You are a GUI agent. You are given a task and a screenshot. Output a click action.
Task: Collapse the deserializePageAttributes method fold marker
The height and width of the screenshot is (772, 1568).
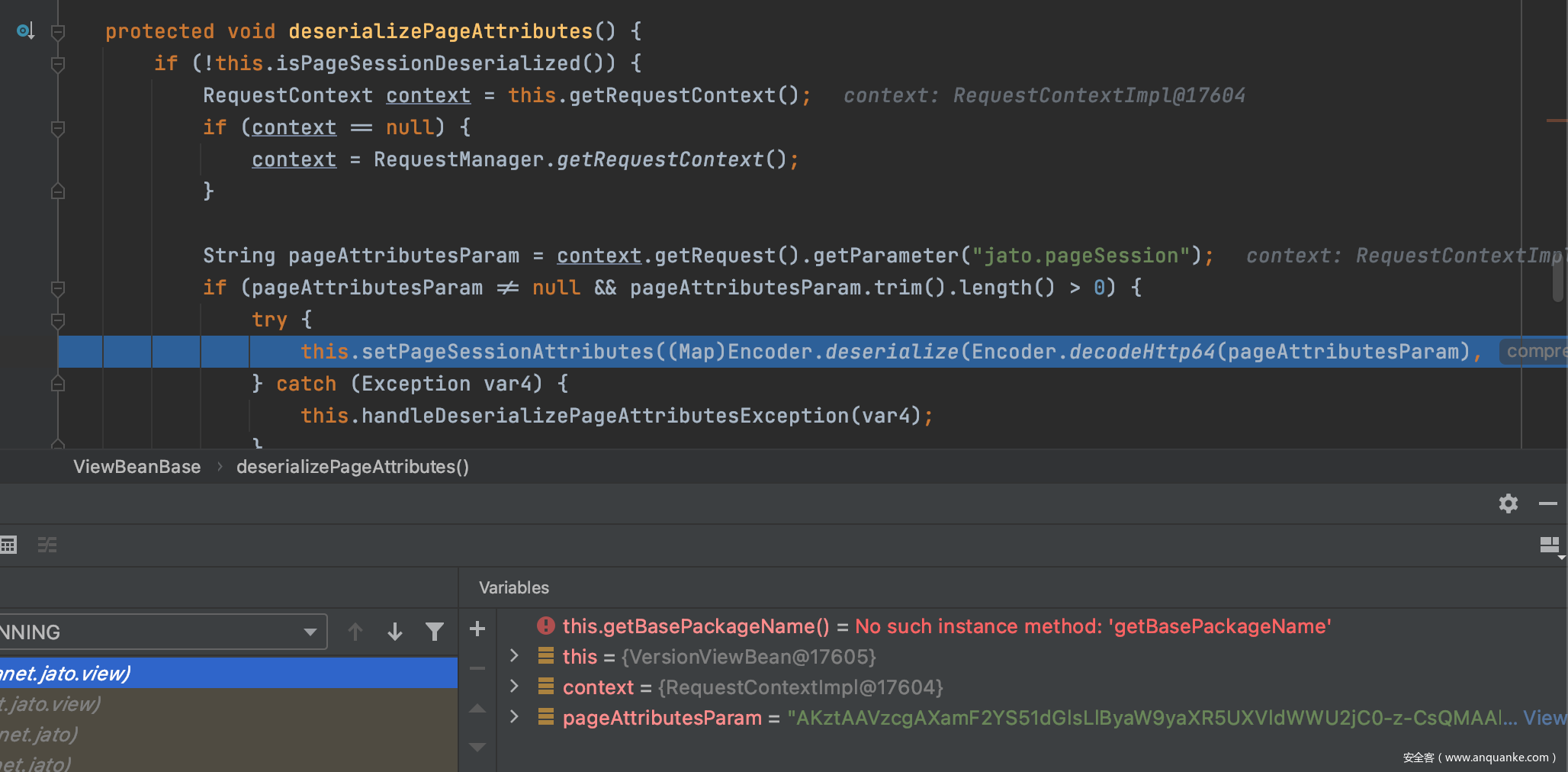[58, 32]
